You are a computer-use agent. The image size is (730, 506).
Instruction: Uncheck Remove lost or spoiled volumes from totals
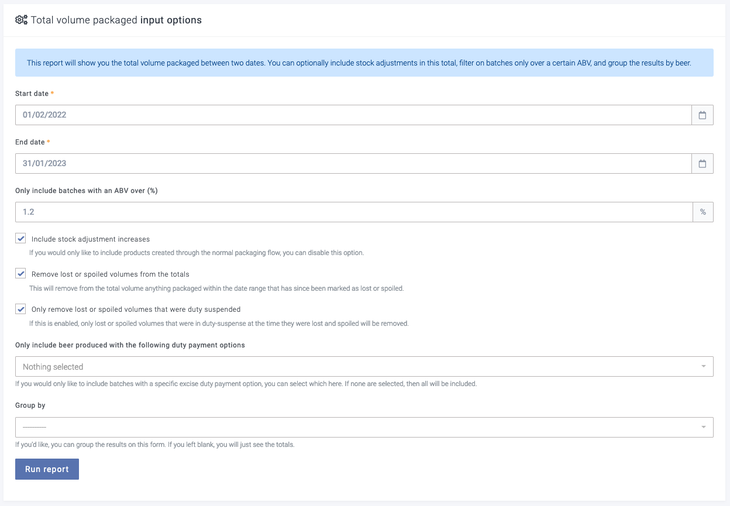21,273
